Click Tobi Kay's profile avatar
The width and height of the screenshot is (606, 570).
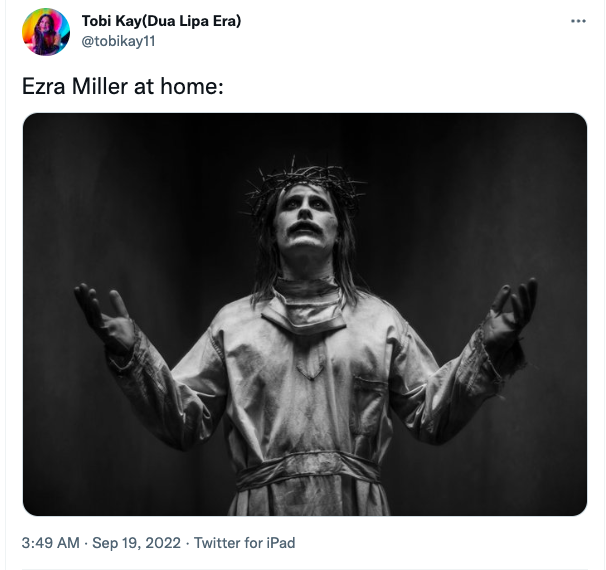pos(46,32)
